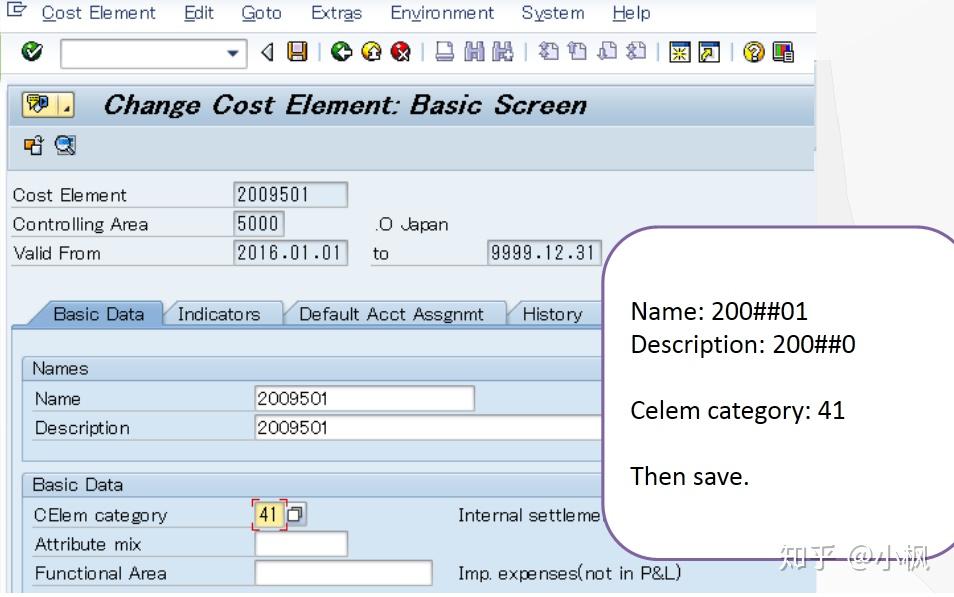Open the Environment menu
This screenshot has width=954, height=597.
point(441,13)
